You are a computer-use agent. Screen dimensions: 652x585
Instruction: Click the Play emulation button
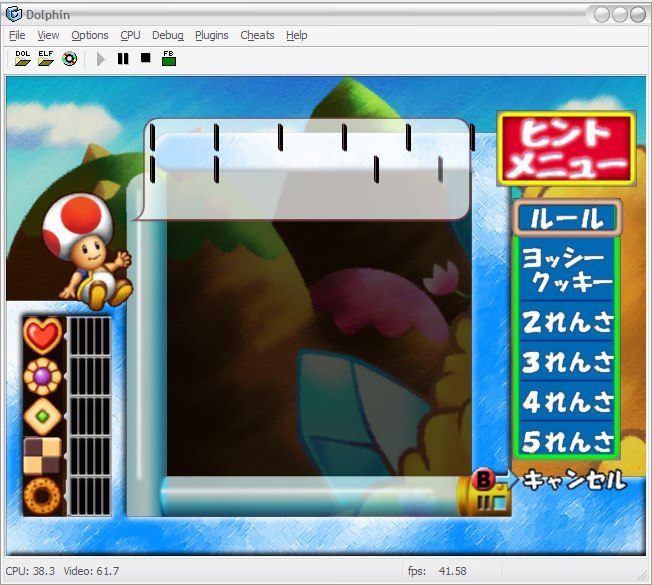pyautogui.click(x=100, y=59)
